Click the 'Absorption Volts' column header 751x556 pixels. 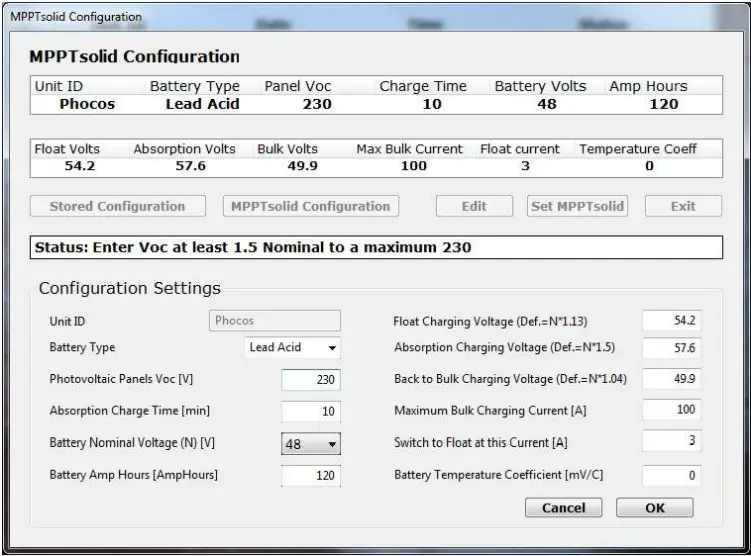pos(184,149)
